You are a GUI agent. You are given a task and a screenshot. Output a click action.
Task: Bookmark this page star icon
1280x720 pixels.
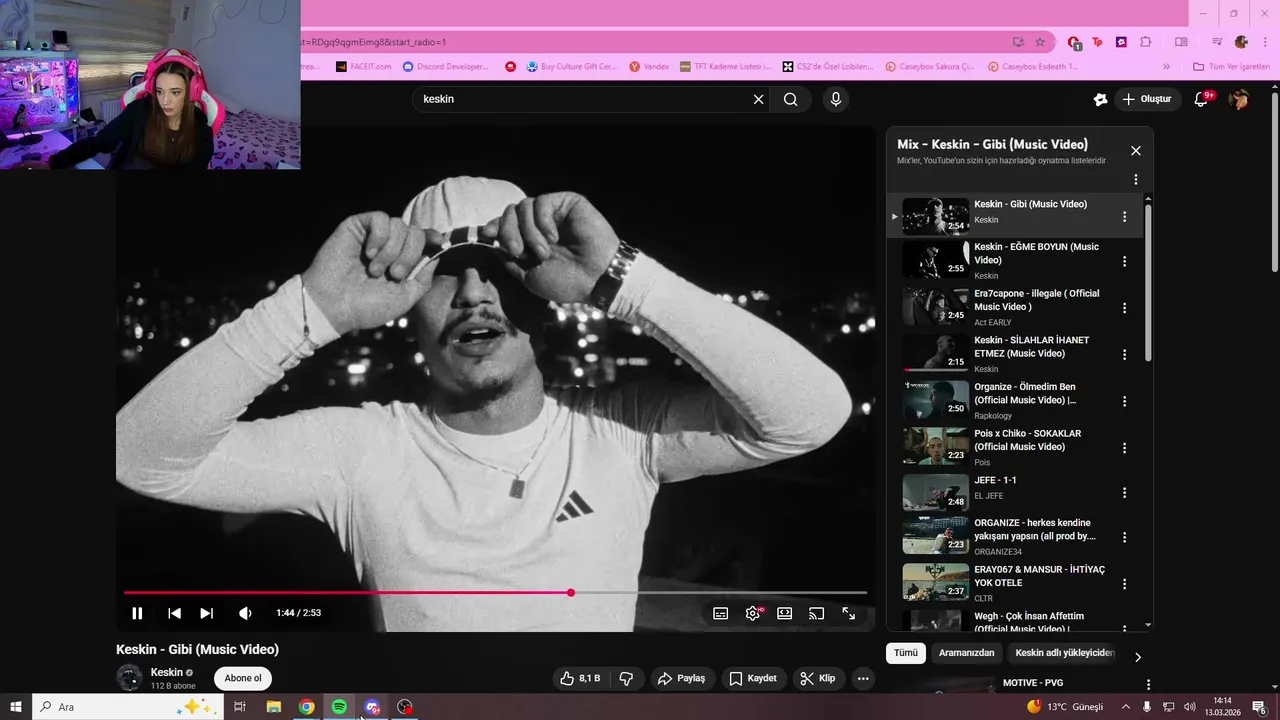click(1040, 42)
